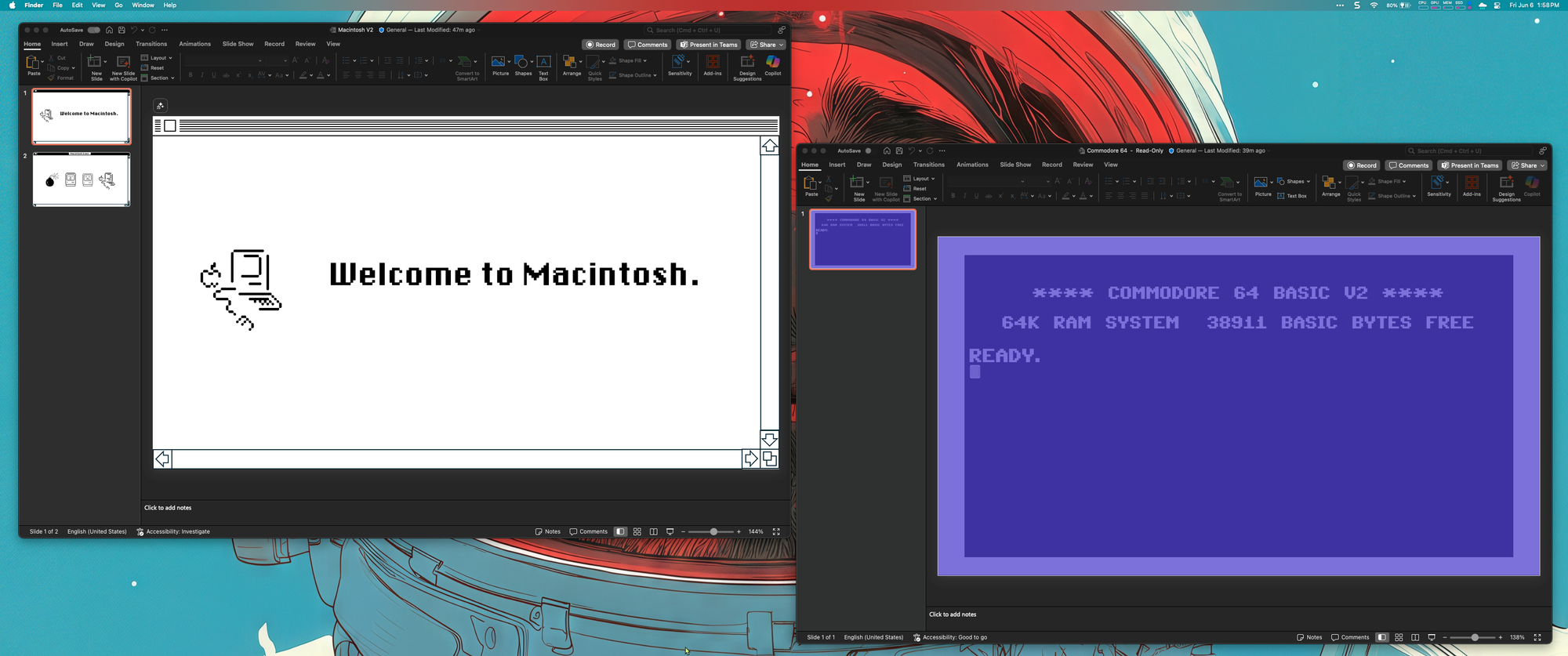Toggle Comments pane in Commodore 64 status bar
The height and width of the screenshot is (656, 1568).
point(1350,637)
